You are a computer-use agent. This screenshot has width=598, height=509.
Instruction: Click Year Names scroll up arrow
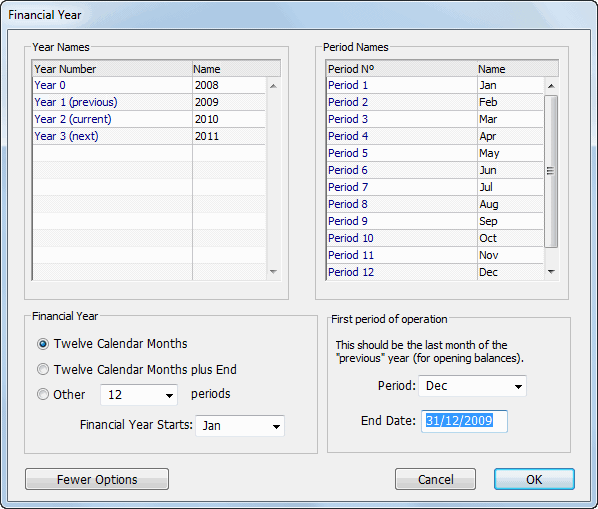(273, 86)
